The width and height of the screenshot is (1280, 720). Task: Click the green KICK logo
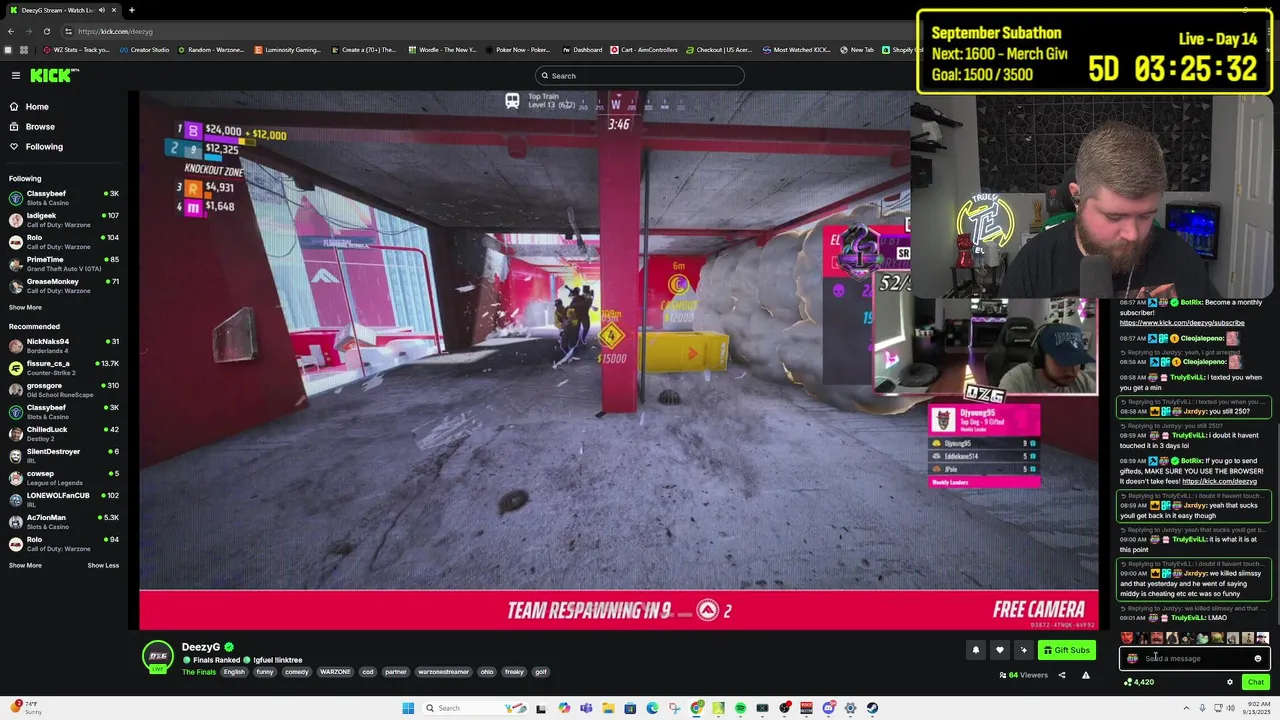pos(52,75)
